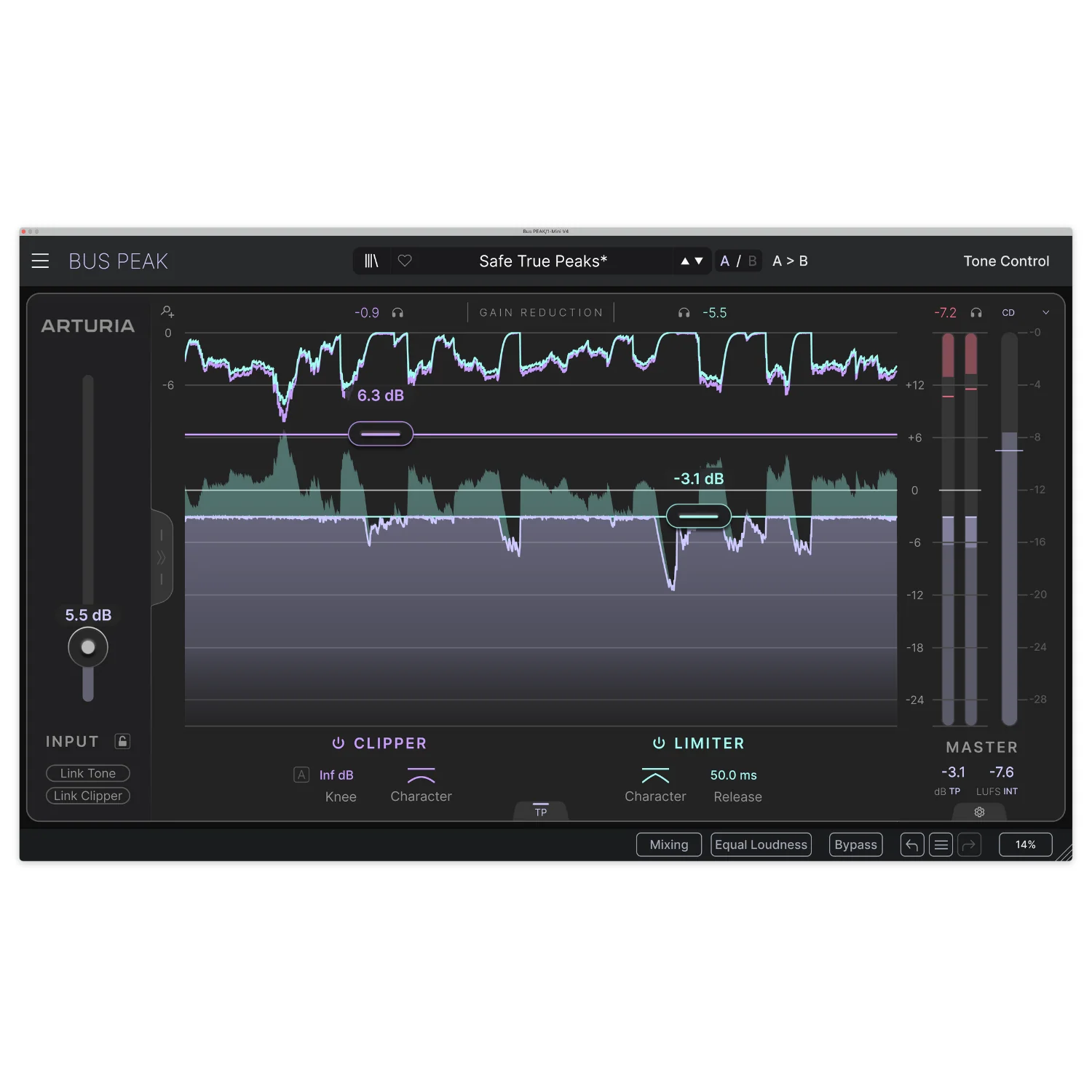Screen dimensions: 1092x1092
Task: Click the GAIN REDUCTION label
Action: (x=541, y=312)
